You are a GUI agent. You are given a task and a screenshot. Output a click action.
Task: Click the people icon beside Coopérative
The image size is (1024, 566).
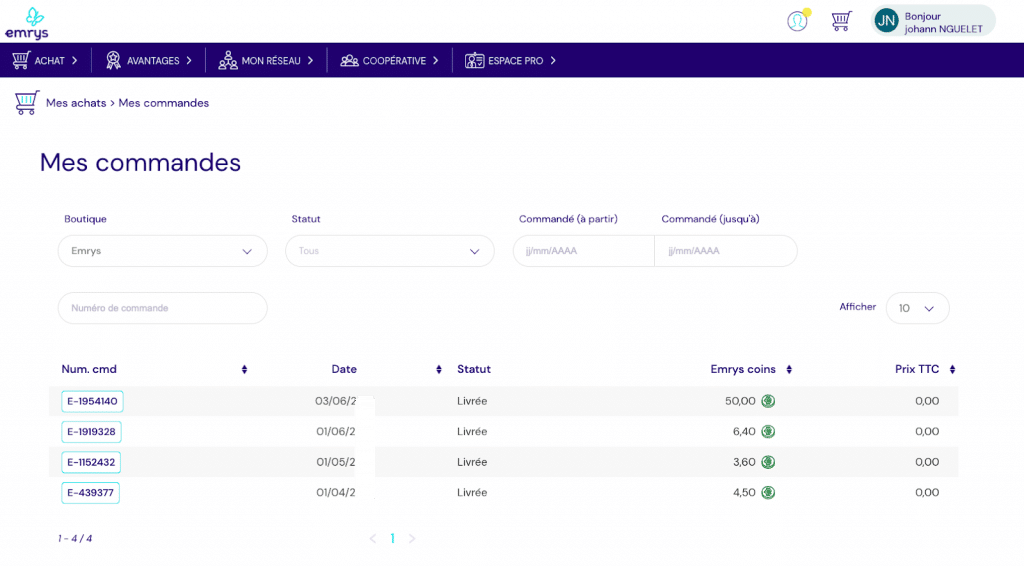(349, 60)
